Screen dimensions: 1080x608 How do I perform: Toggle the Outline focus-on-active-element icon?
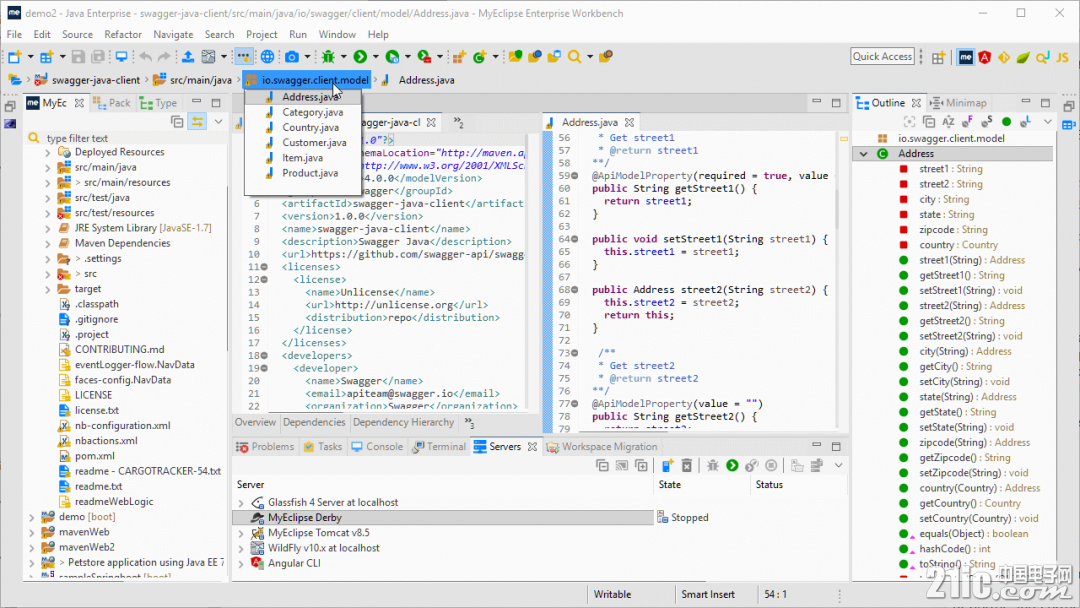[x=909, y=122]
